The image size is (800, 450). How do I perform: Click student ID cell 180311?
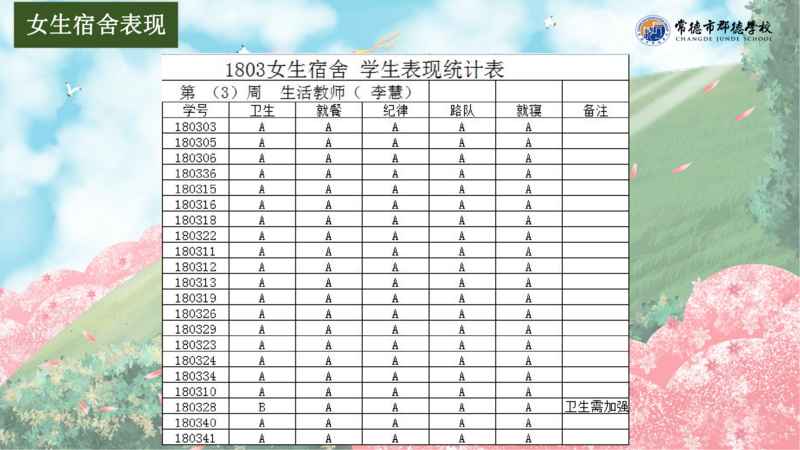pyautogui.click(x=196, y=251)
